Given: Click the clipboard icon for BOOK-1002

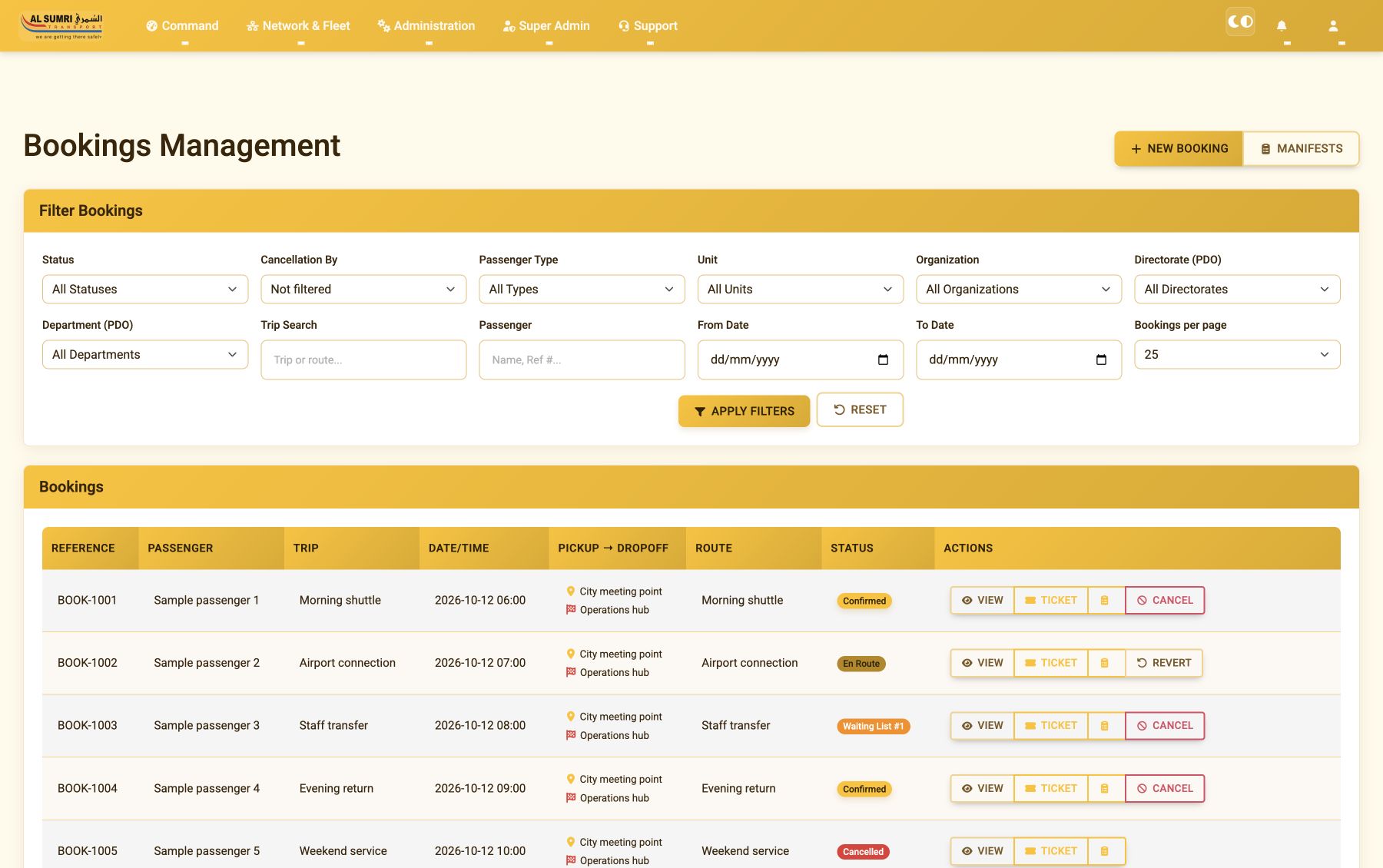Looking at the screenshot, I should pyautogui.click(x=1106, y=663).
